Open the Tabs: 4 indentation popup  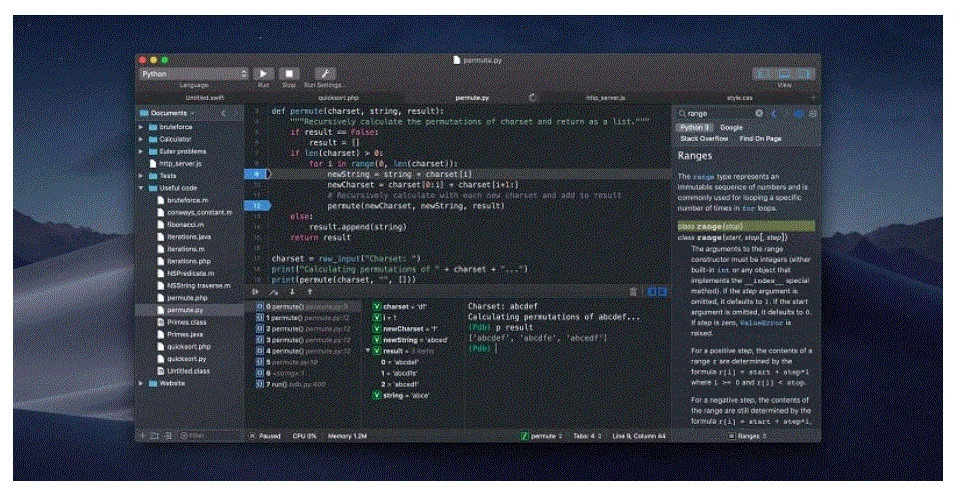pos(587,436)
